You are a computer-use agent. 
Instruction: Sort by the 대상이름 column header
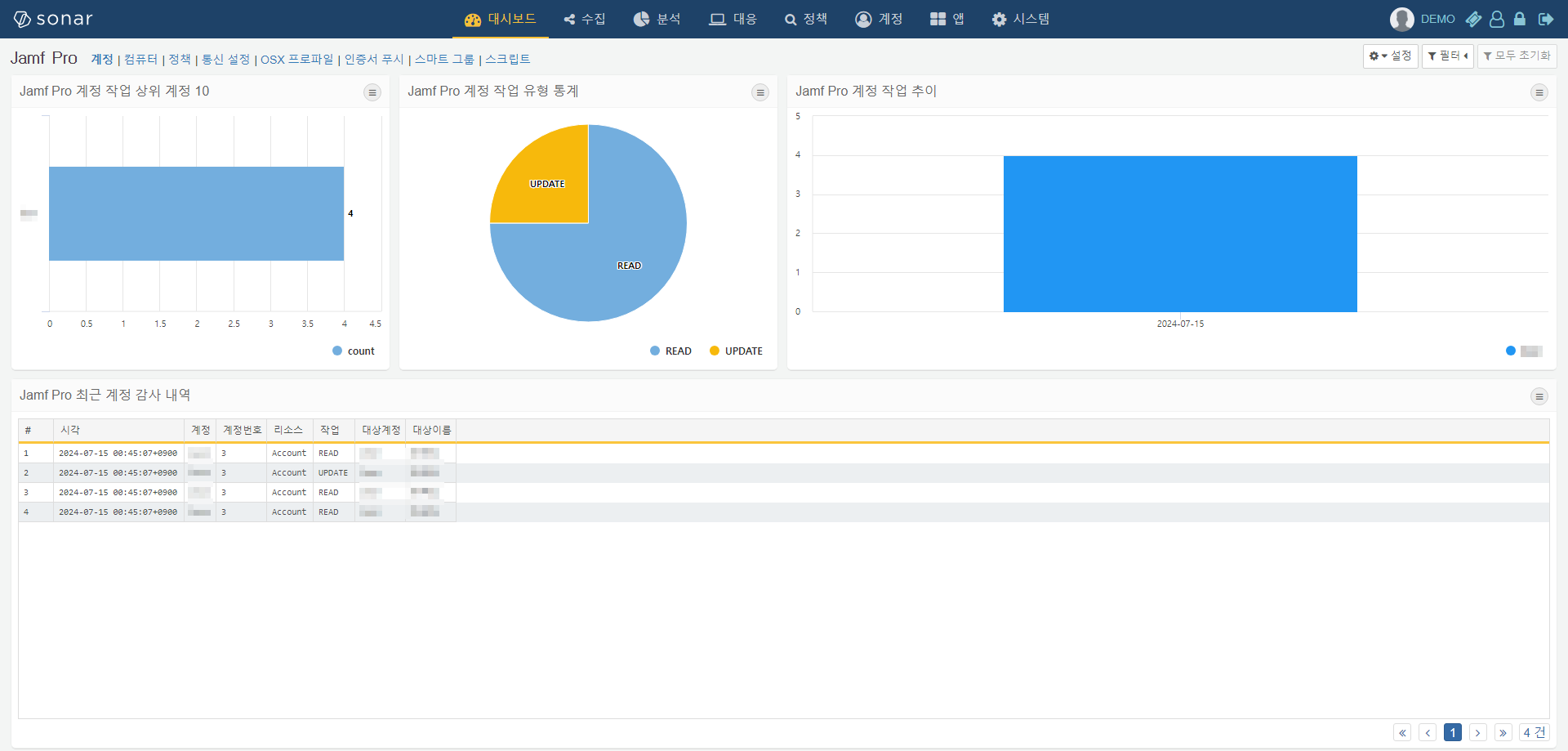(431, 430)
